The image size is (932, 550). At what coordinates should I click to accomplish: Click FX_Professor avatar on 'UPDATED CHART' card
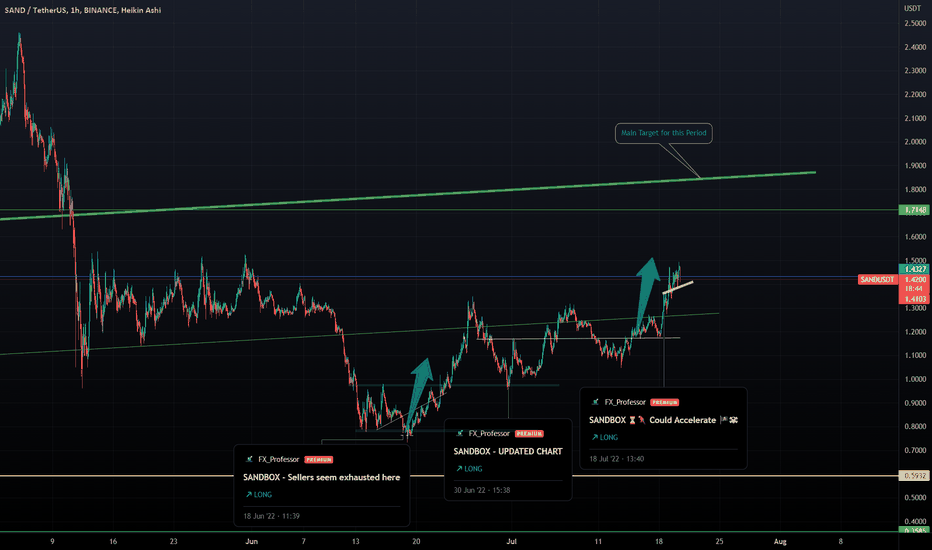click(x=459, y=433)
